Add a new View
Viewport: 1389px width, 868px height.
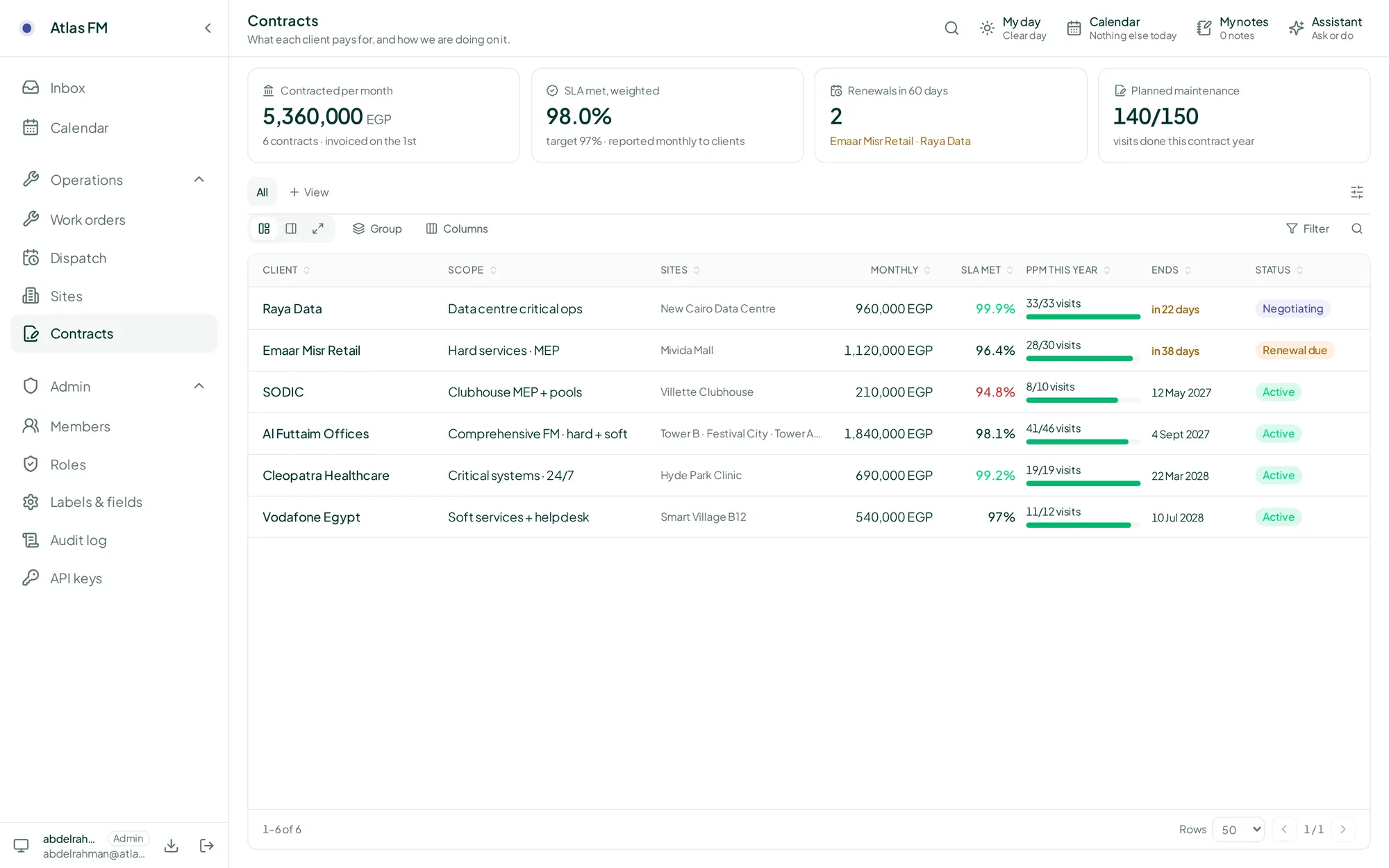pos(309,192)
